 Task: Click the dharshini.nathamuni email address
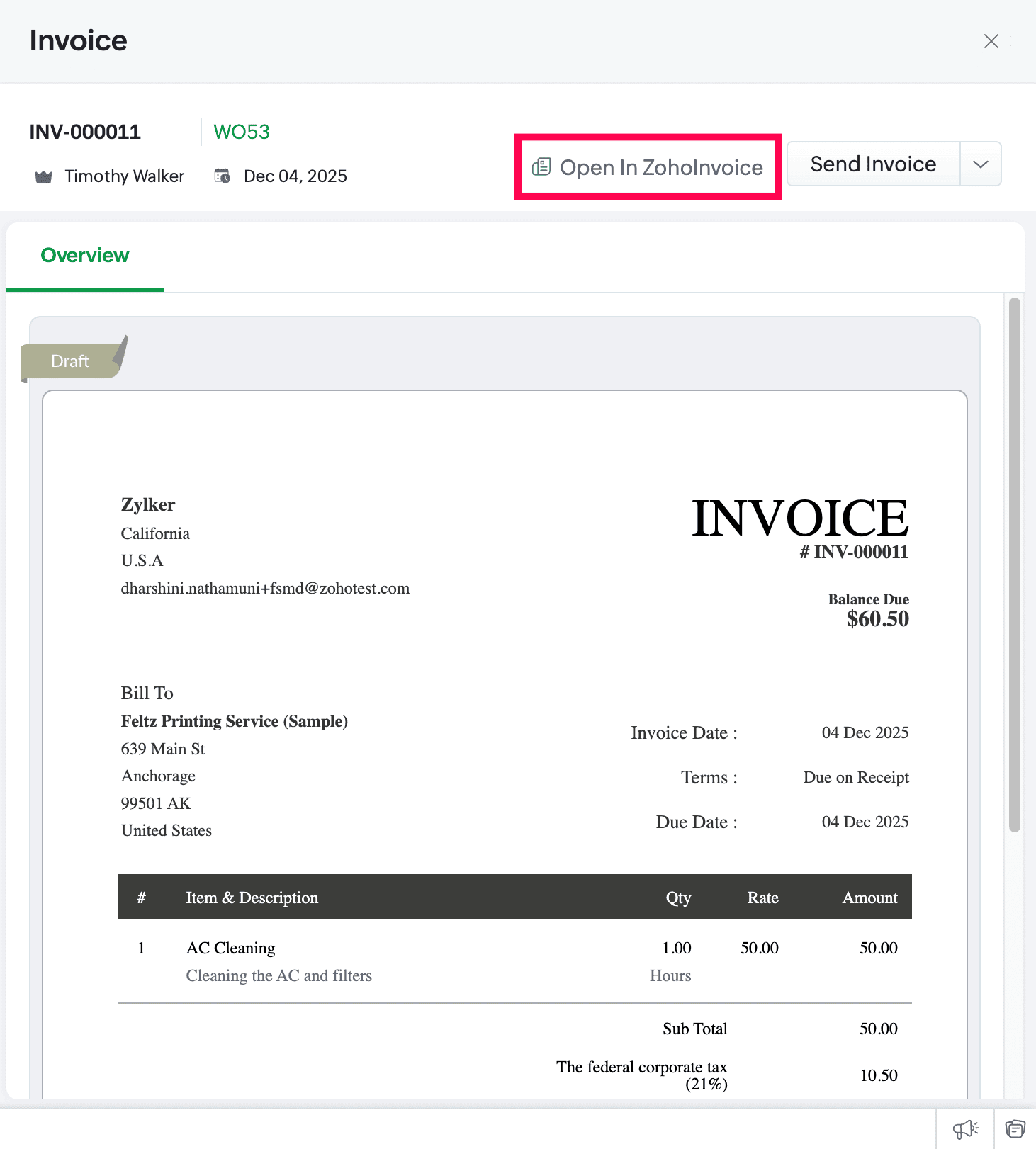click(265, 589)
